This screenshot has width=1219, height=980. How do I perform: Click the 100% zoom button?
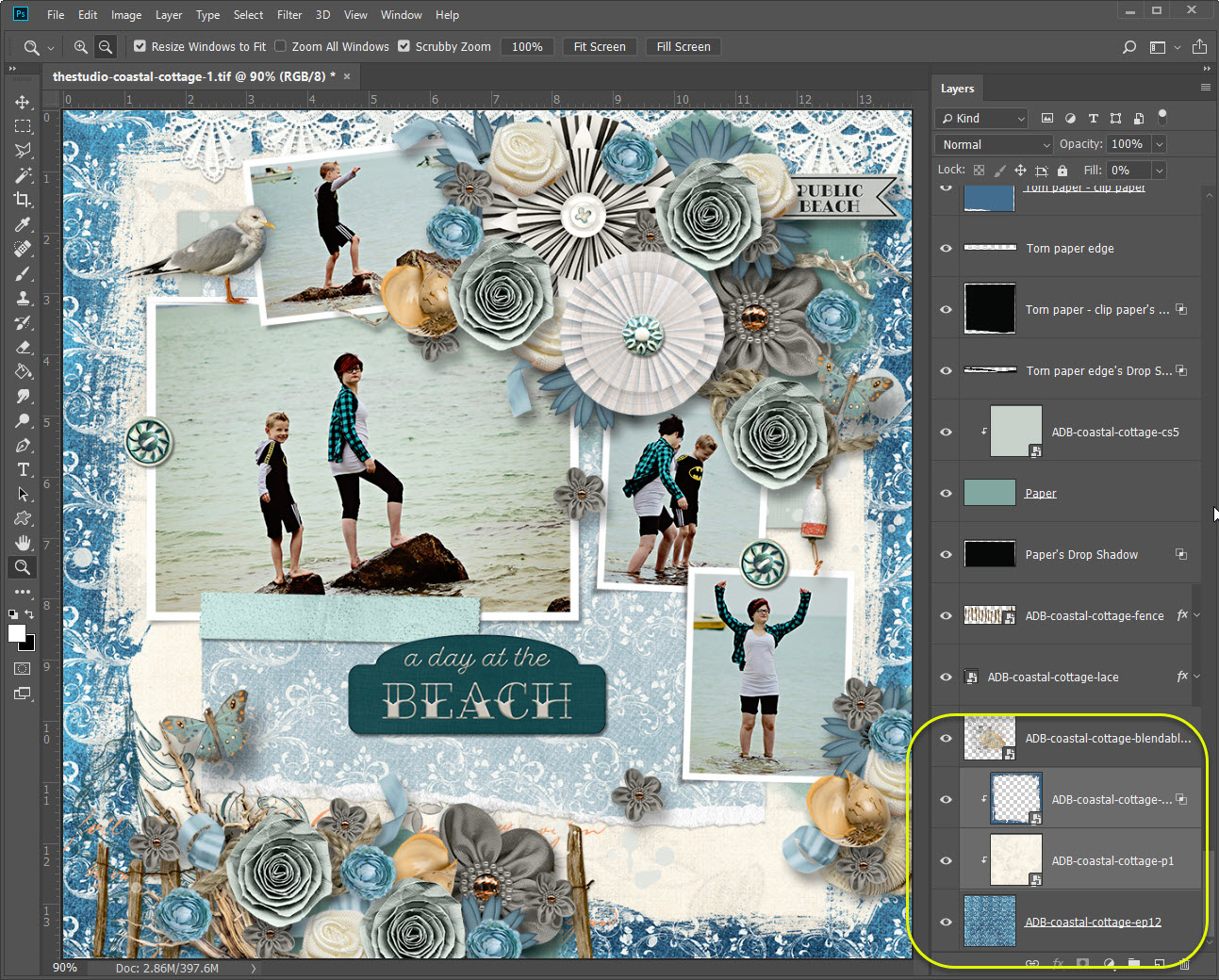click(527, 46)
